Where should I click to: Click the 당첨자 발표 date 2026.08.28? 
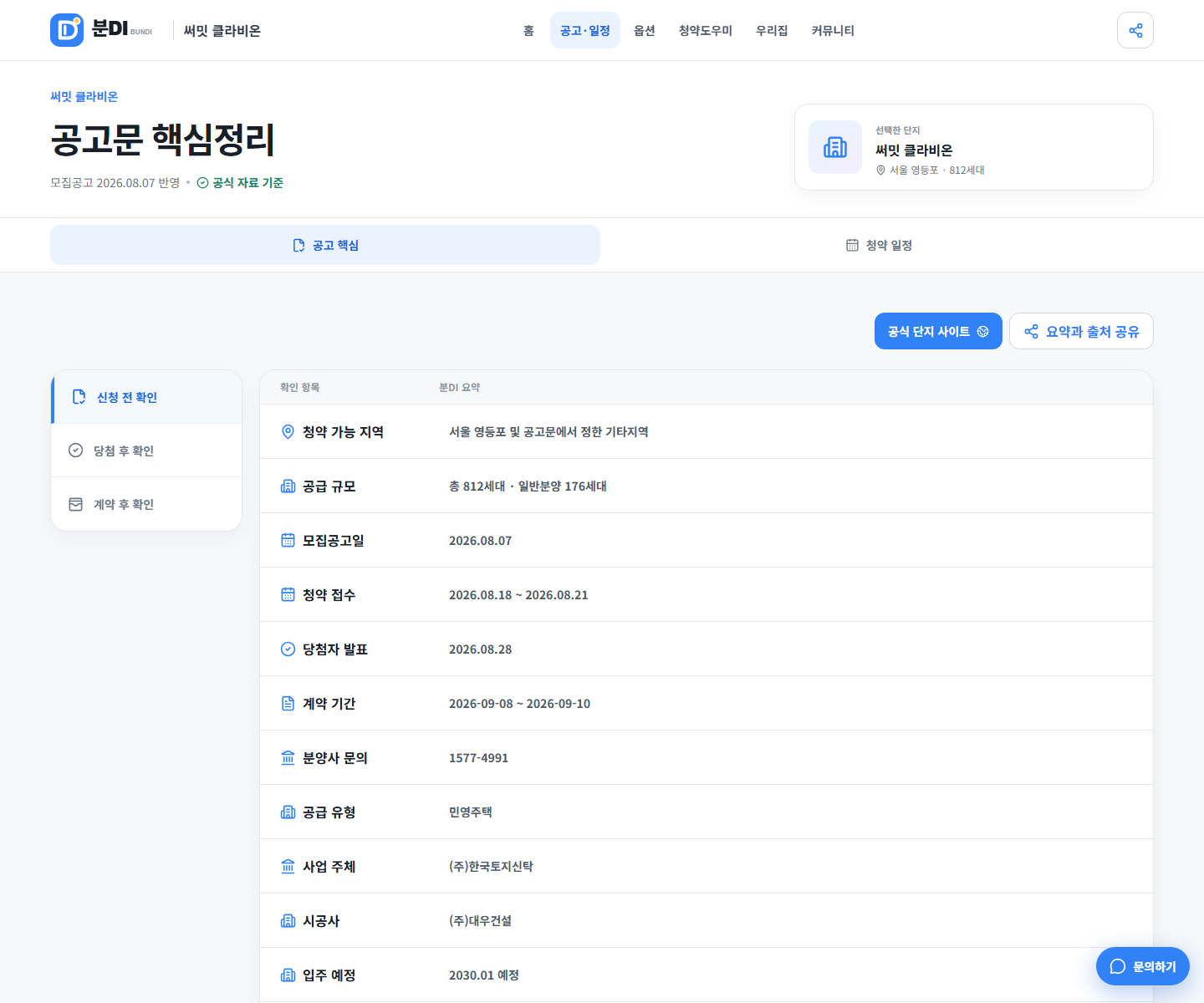(x=480, y=649)
